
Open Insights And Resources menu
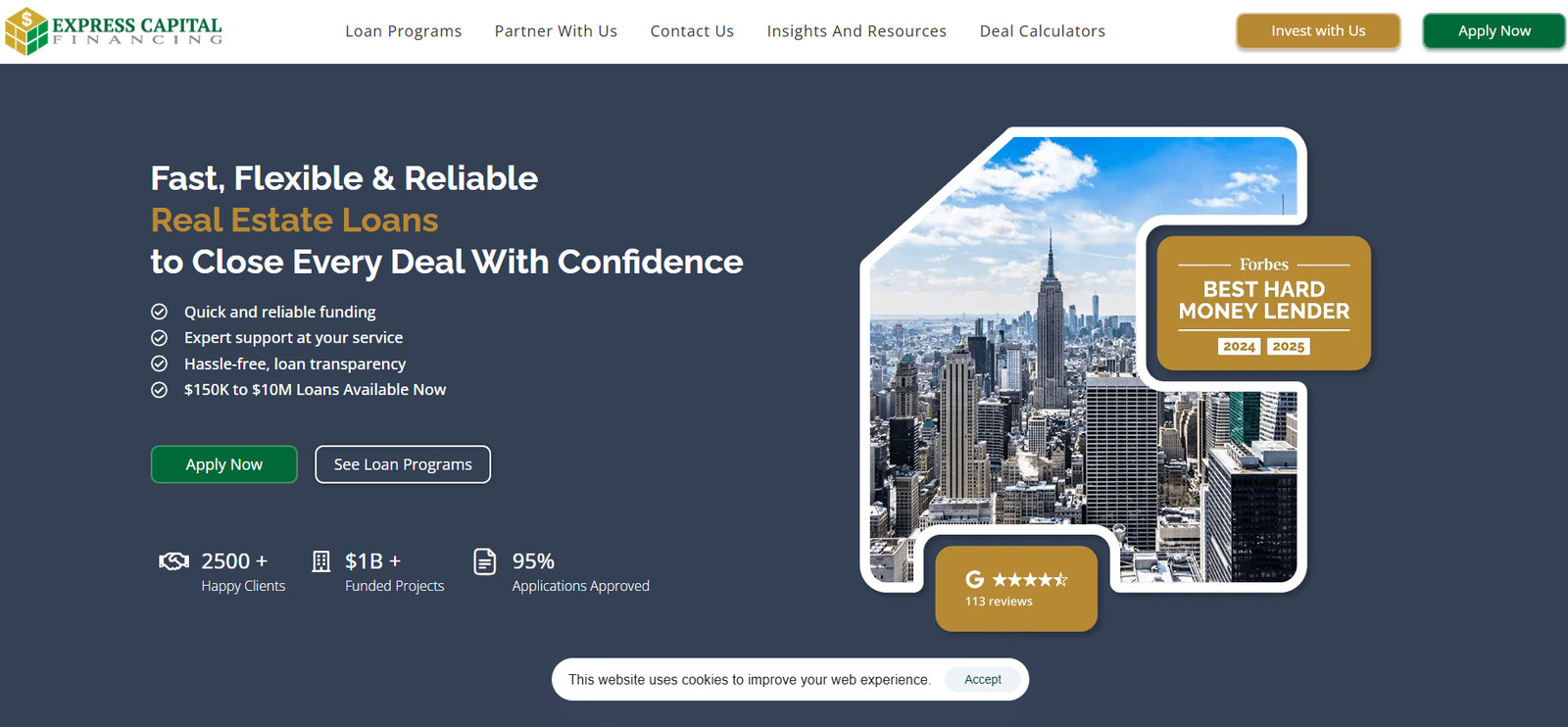[x=857, y=31]
